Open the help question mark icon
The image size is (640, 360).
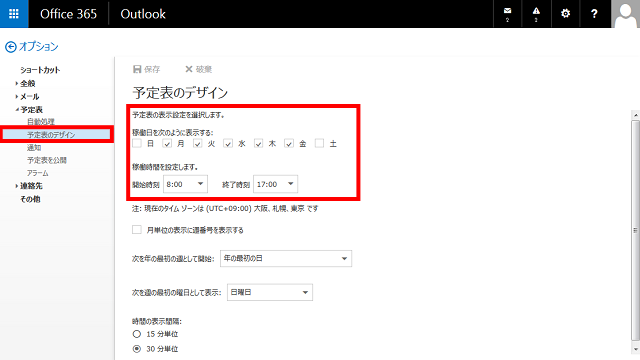click(594, 13)
